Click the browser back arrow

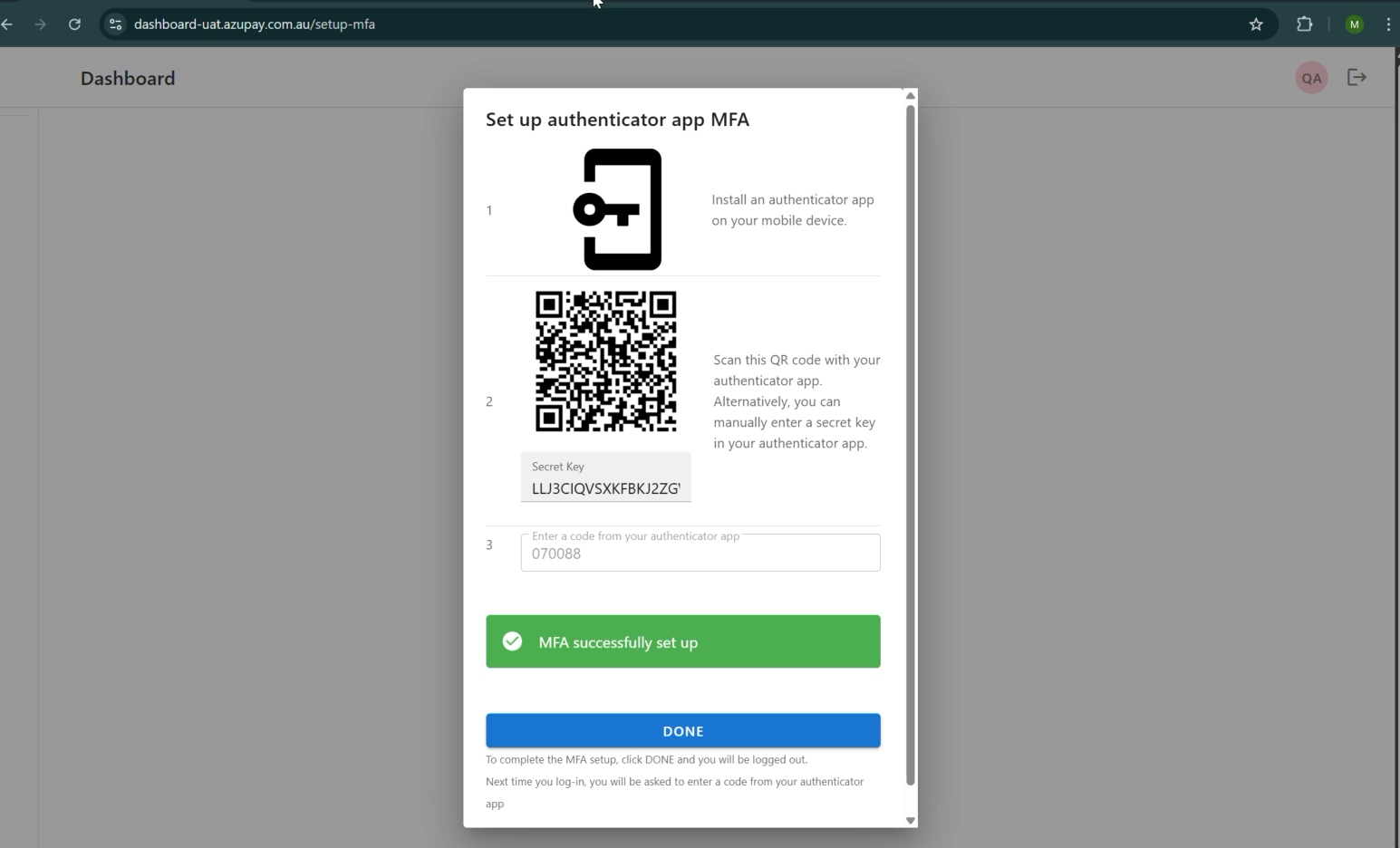(x=7, y=24)
